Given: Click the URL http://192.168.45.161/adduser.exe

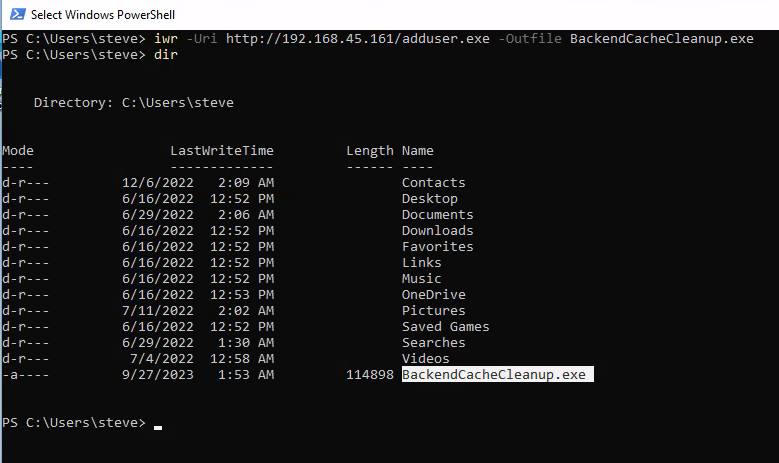Looking at the screenshot, I should click(x=358, y=39).
